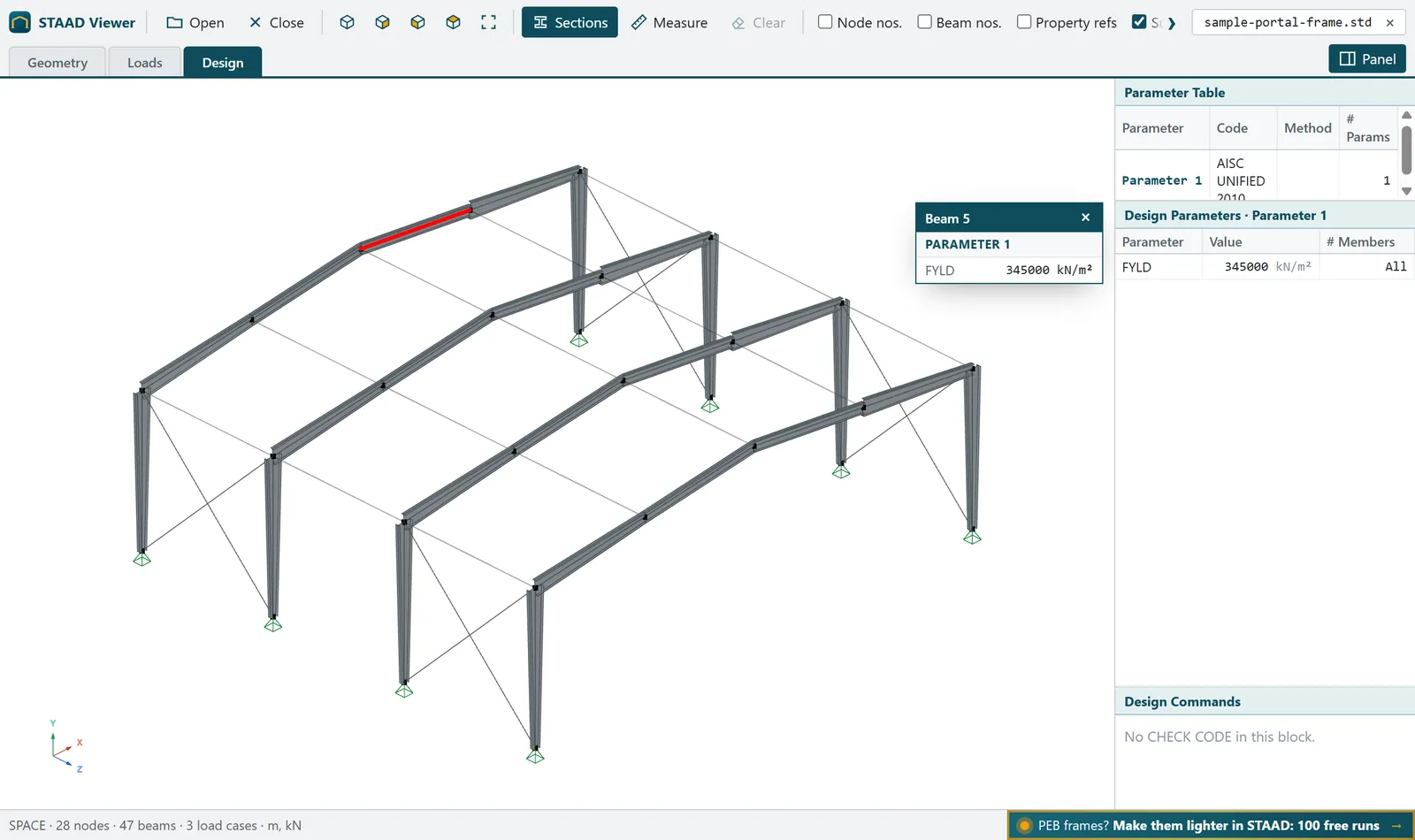
Task: Switch to the Geometry tab
Action: point(57,62)
